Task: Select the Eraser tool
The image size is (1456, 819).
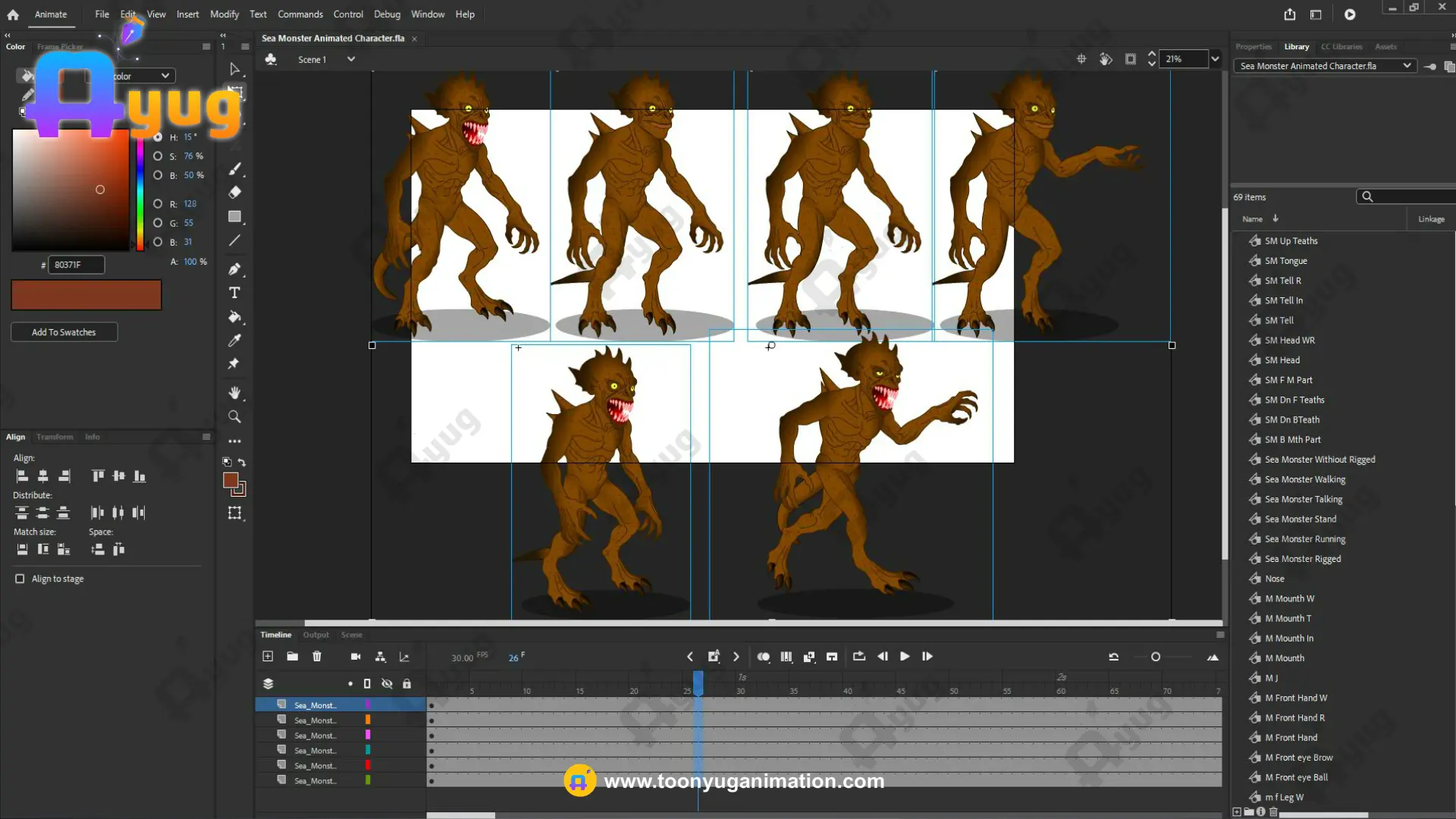Action: point(234,193)
